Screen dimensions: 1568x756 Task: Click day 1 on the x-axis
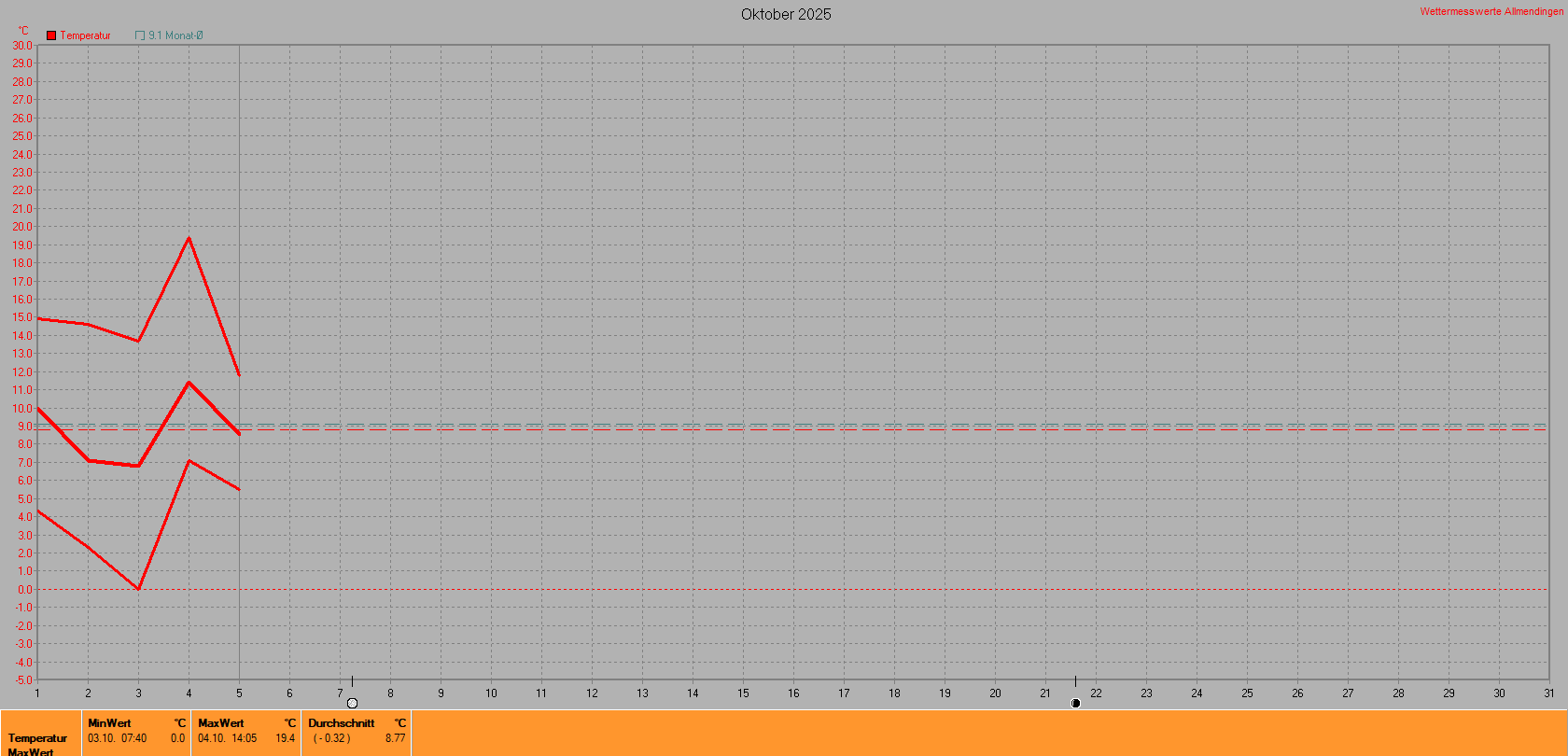pos(37,693)
